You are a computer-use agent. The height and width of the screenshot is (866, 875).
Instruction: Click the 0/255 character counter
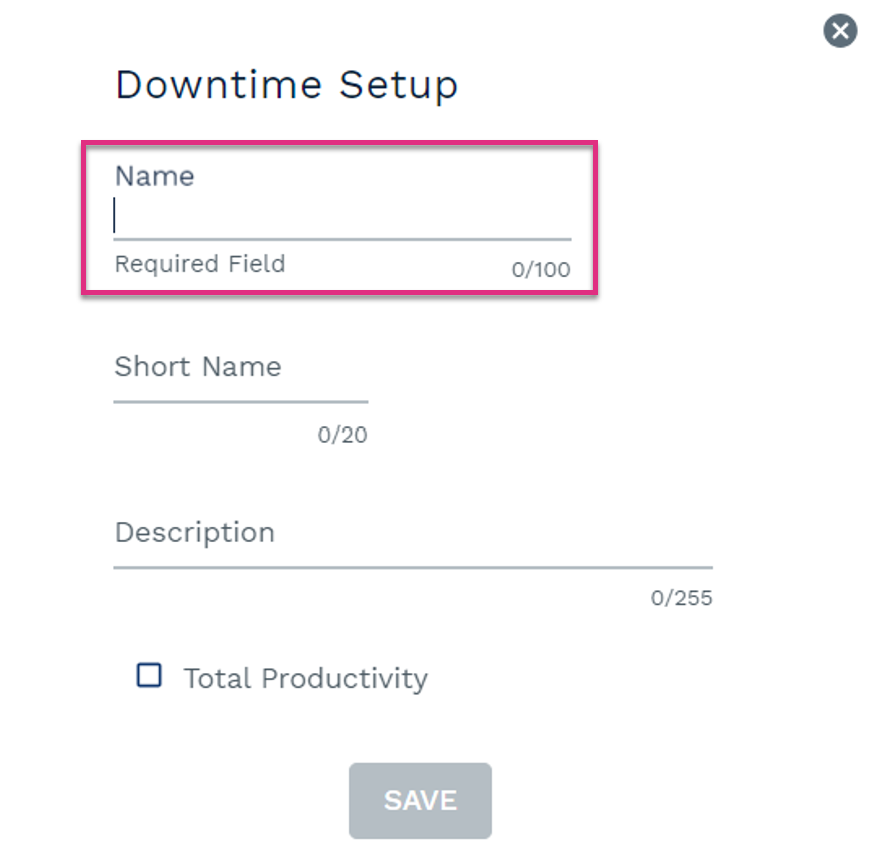pyautogui.click(x=681, y=598)
